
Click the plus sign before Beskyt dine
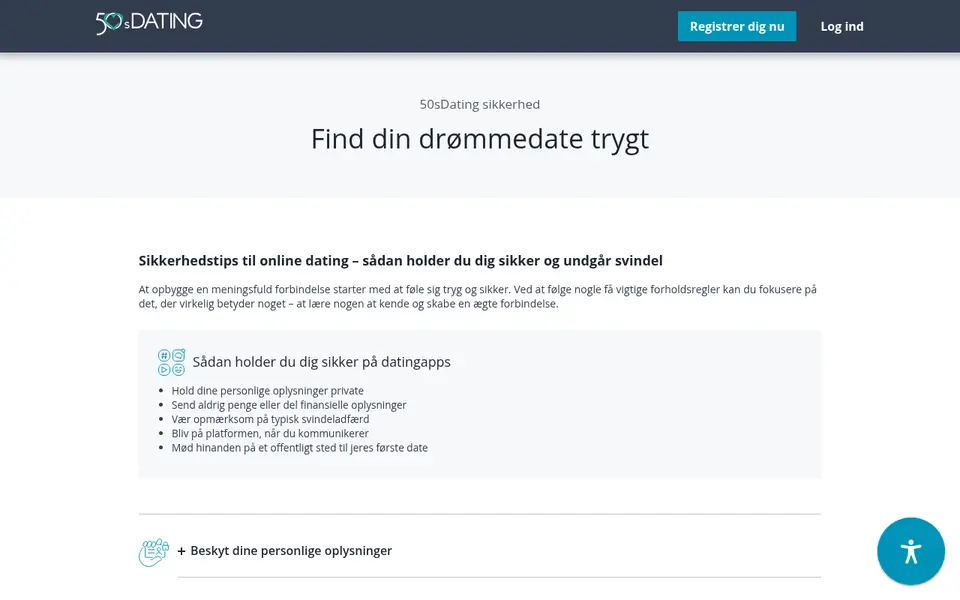tap(181, 551)
